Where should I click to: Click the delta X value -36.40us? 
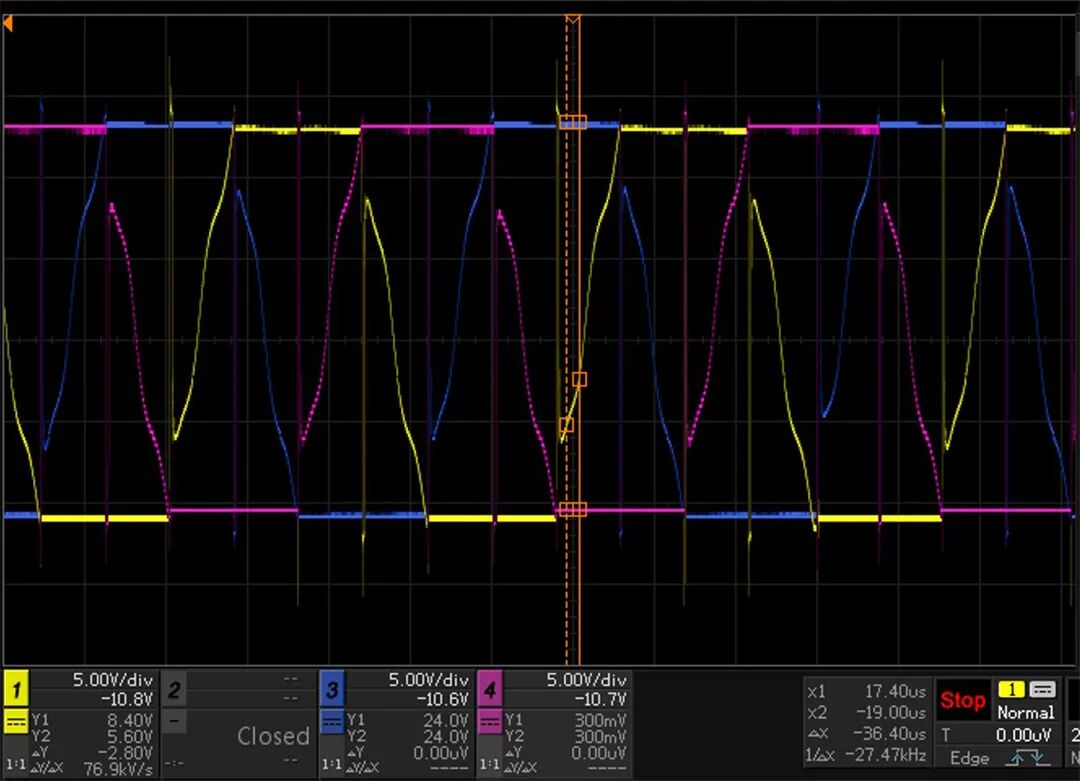(x=890, y=734)
